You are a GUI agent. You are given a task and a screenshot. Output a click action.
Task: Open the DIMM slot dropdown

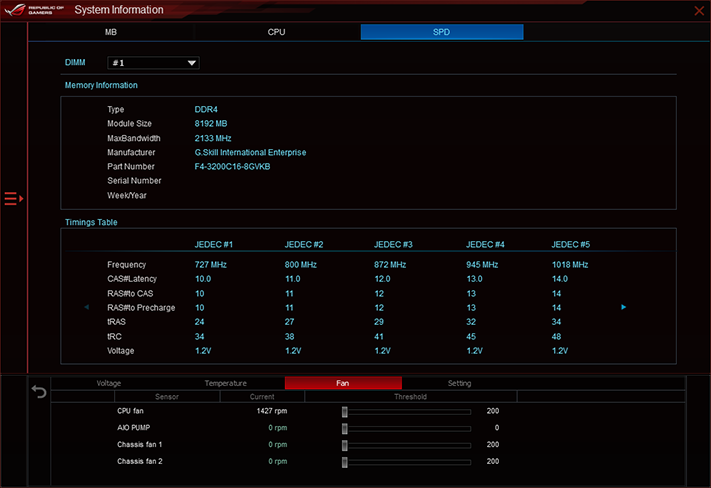click(x=153, y=63)
